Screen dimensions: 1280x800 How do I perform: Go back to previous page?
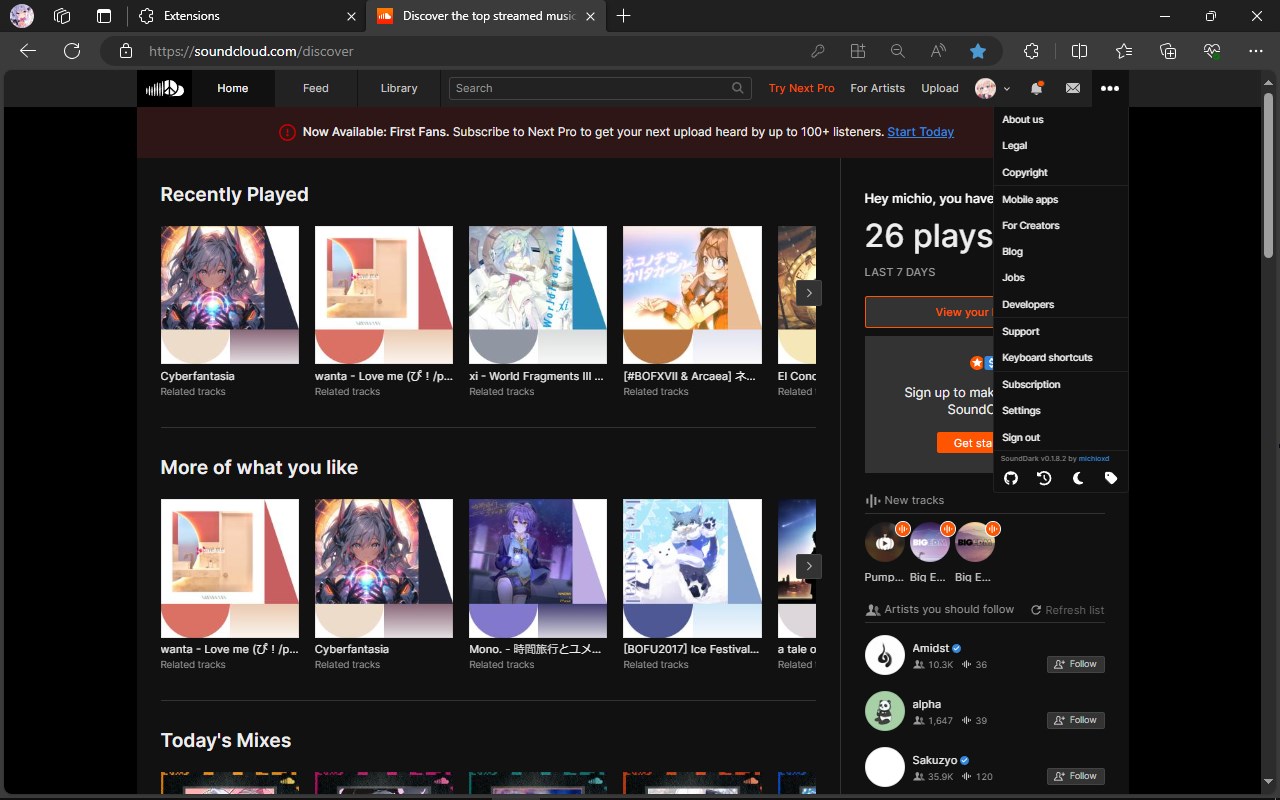tap(28, 51)
